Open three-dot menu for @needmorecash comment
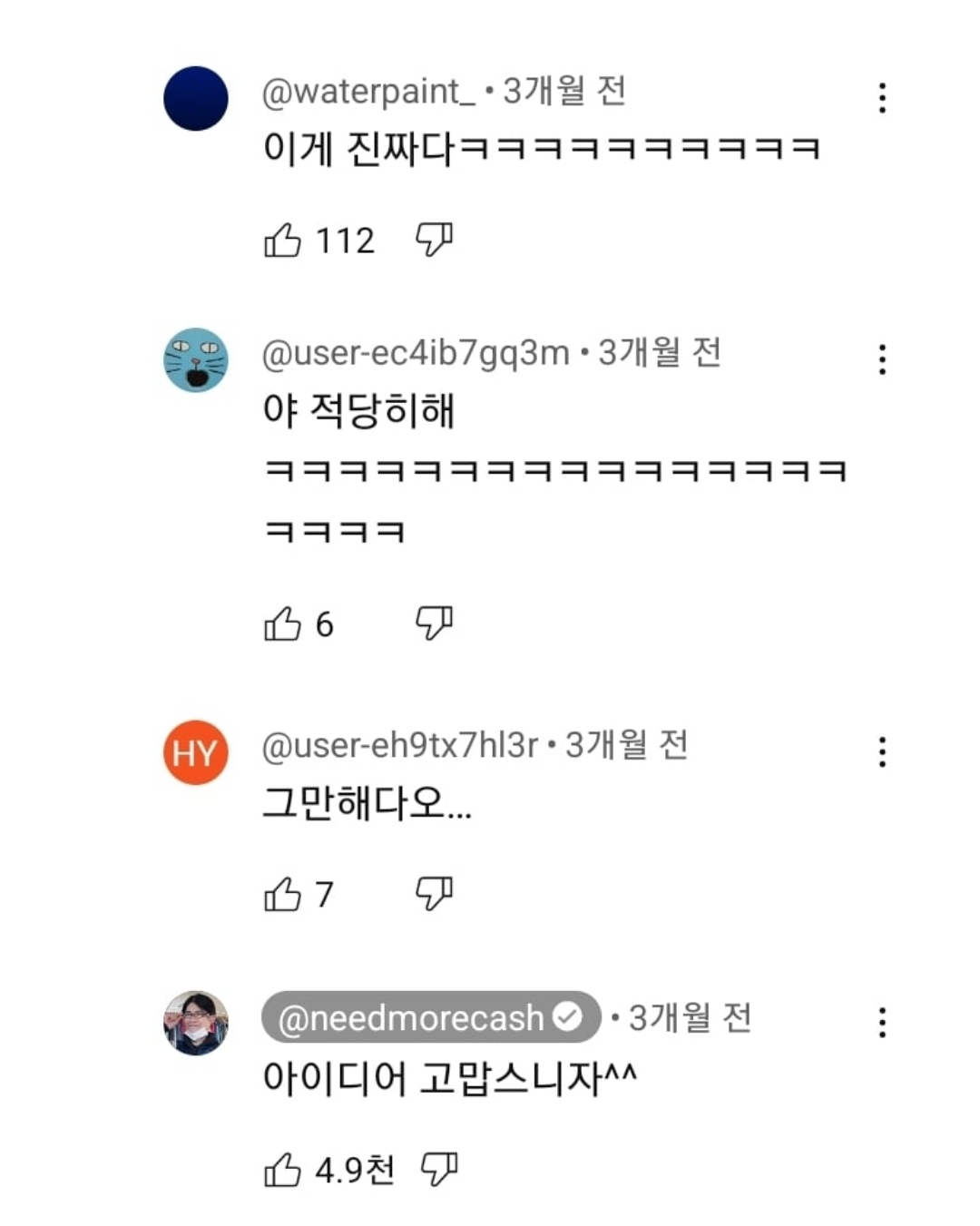This screenshot has height=1226, width=980. [x=882, y=1023]
